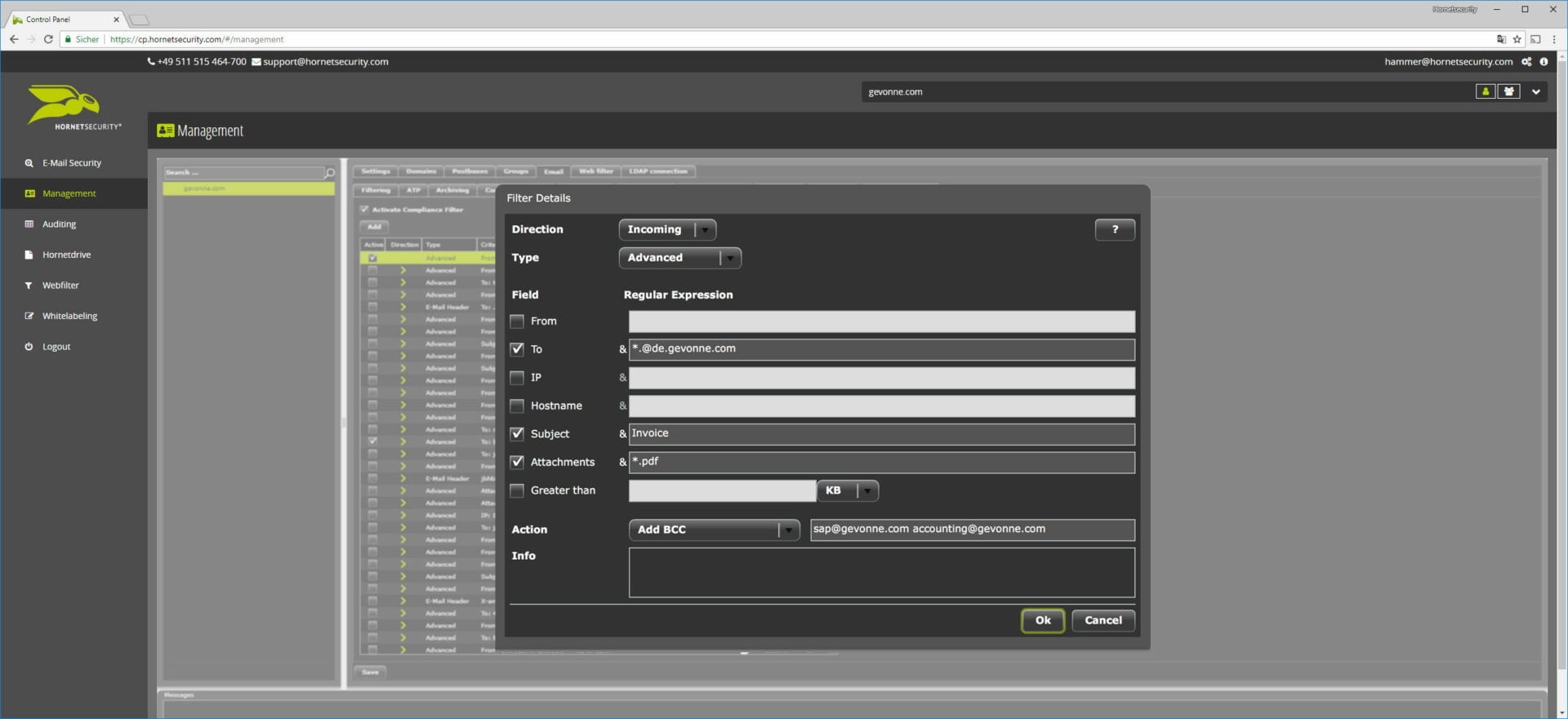1568x719 pixels.
Task: Confirm the filter with Ok
Action: pyautogui.click(x=1042, y=620)
